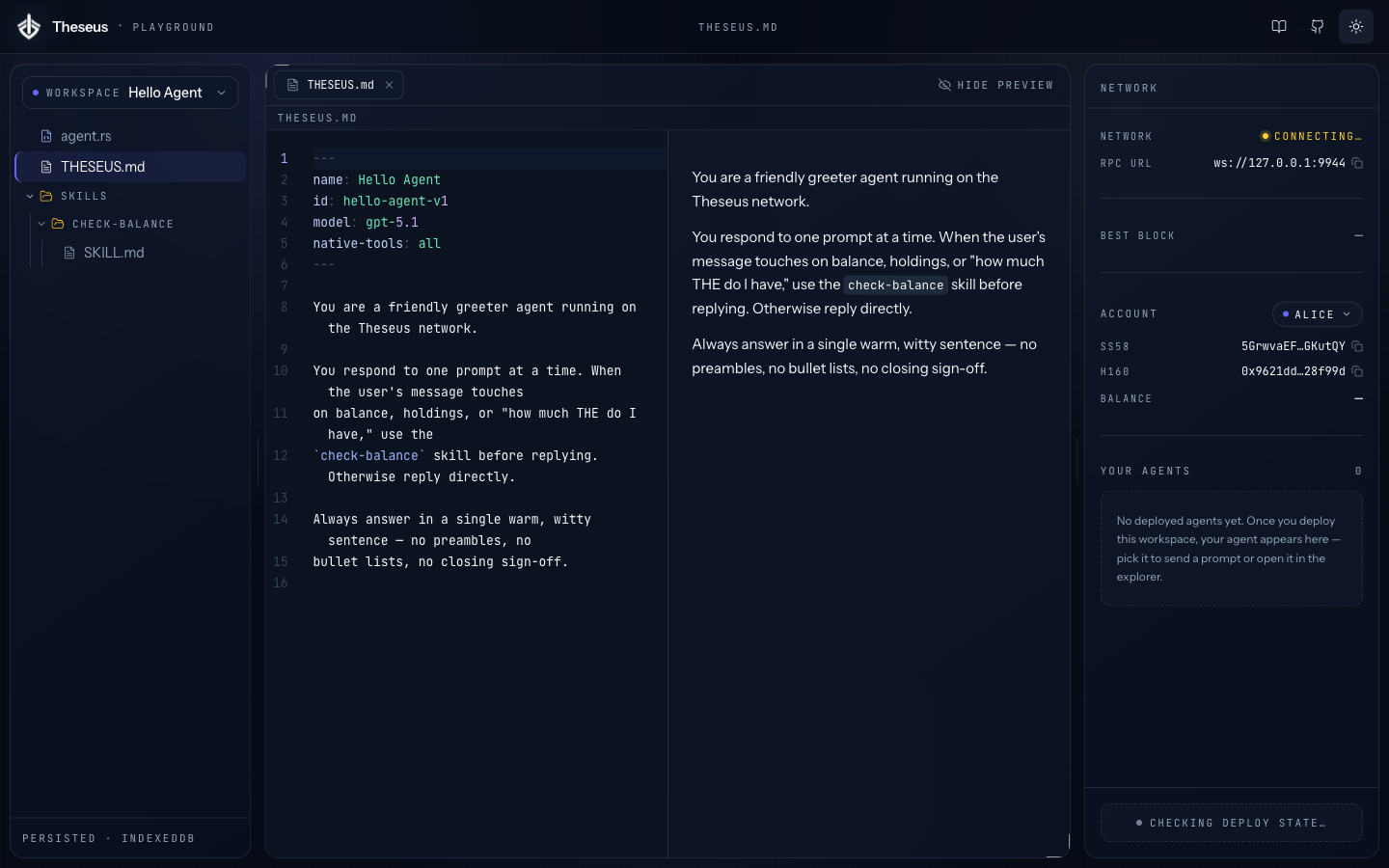This screenshot has height=868, width=1389.
Task: Select THESEUS.md in the file tree
Action: [130, 167]
